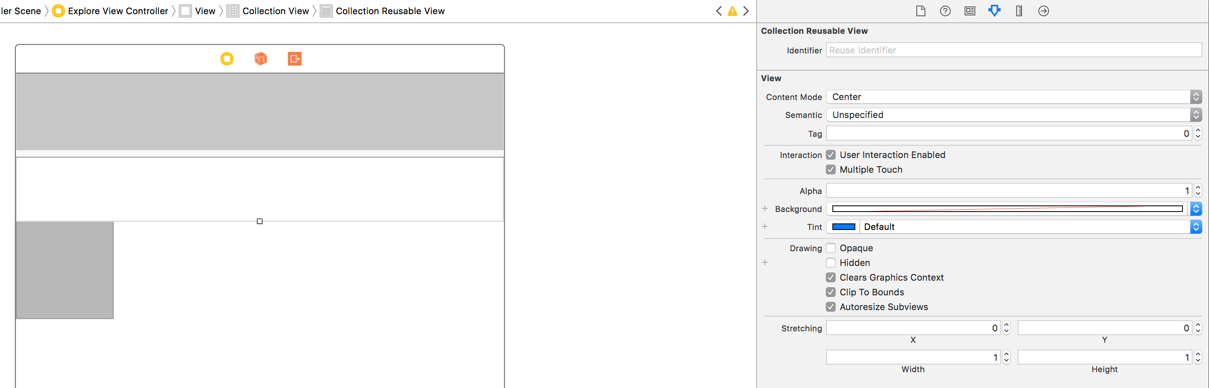
Task: Show the Connections inspector arrow icon
Action: (1043, 11)
